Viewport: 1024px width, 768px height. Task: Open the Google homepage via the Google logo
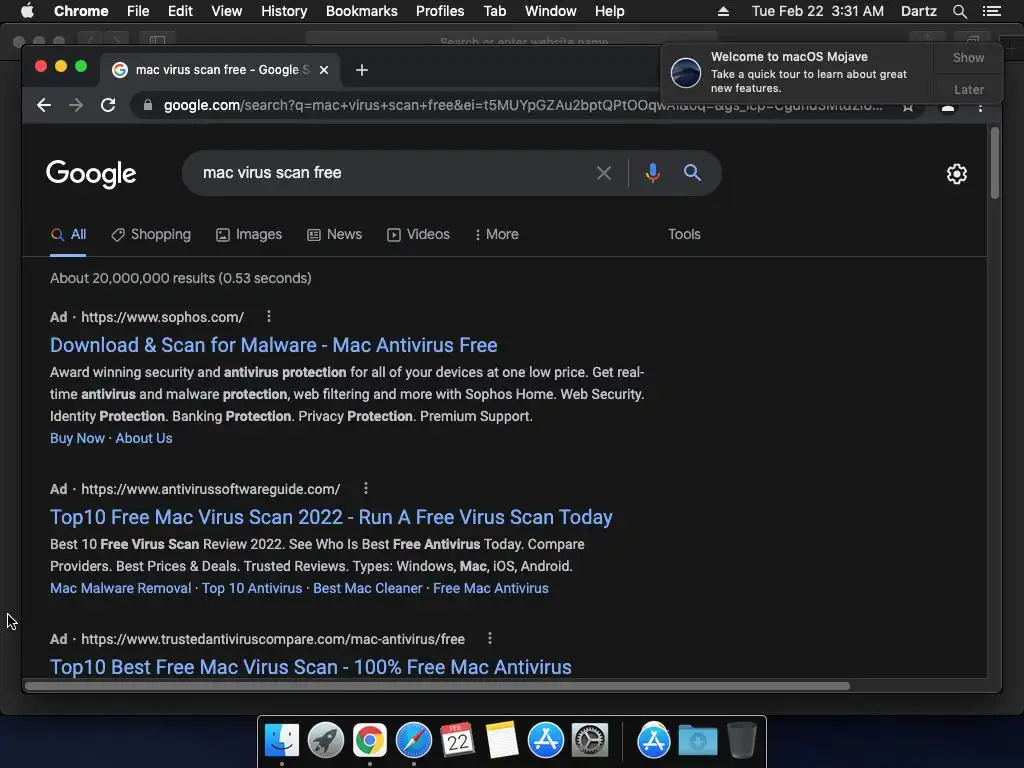pyautogui.click(x=91, y=174)
